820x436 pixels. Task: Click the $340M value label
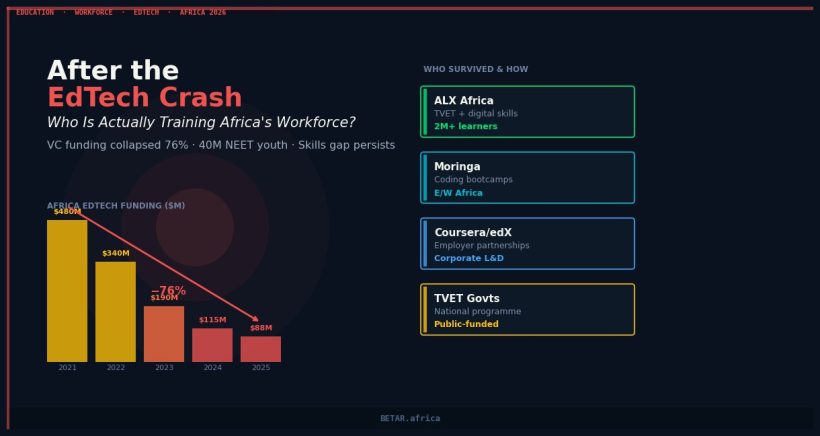click(x=116, y=254)
